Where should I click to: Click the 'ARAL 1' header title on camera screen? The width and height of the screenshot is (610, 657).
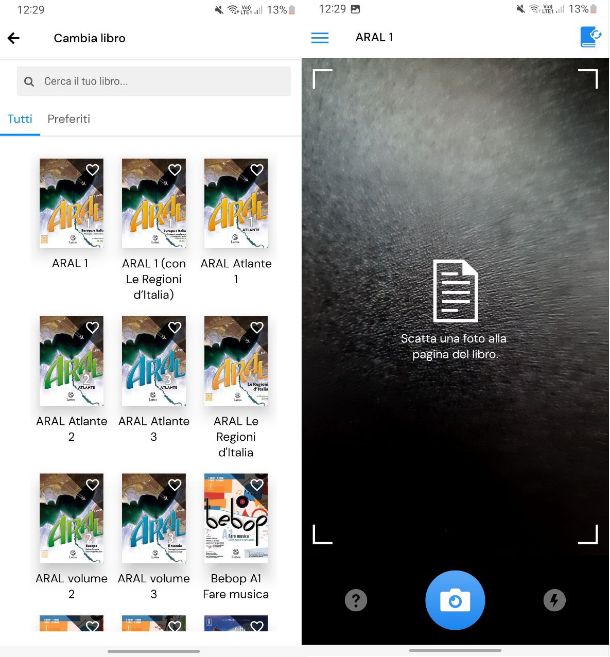(374, 37)
